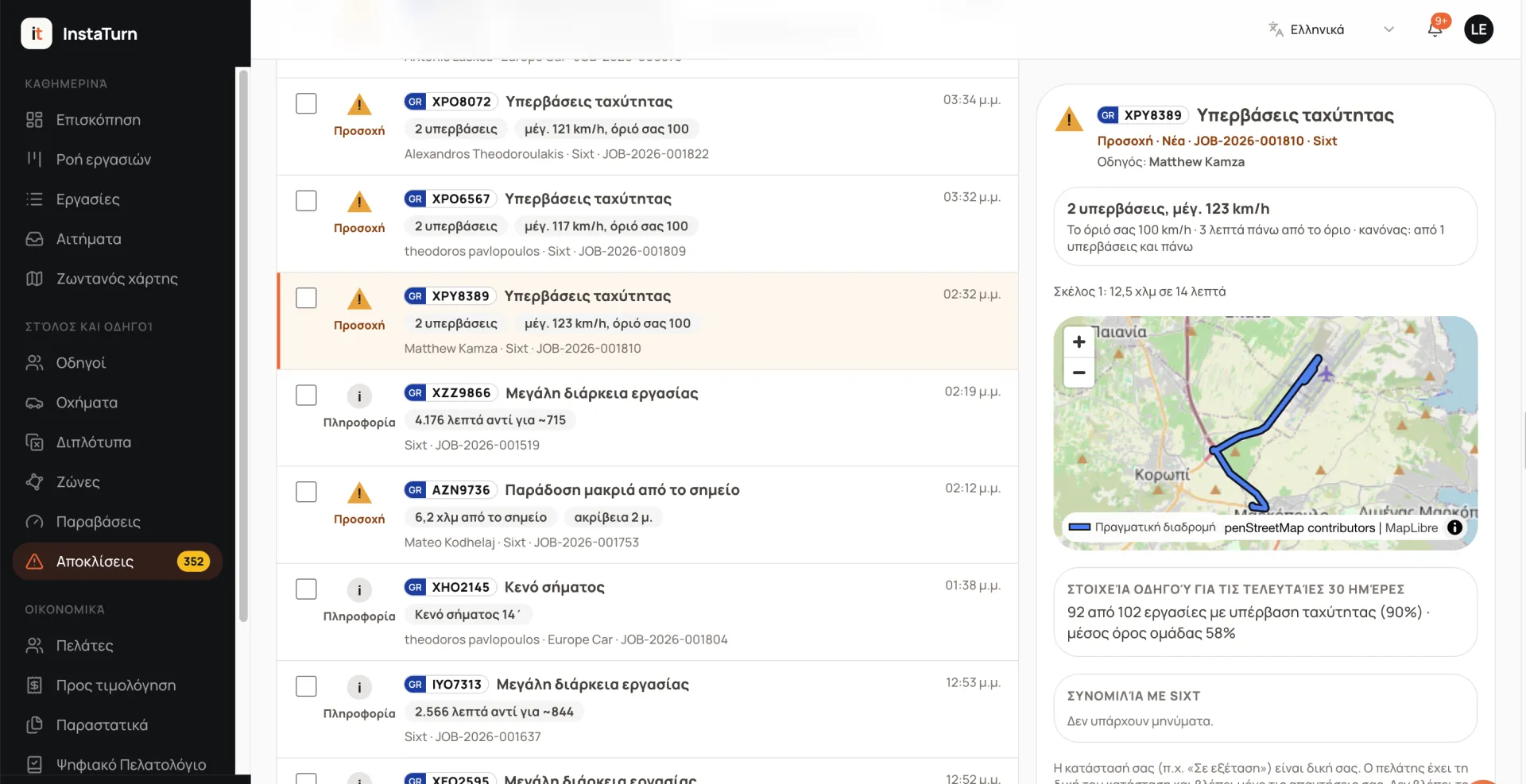Image resolution: width=1526 pixels, height=784 pixels.
Task: Open the Ζωντανός χάρτης map icon
Action: pos(34,279)
